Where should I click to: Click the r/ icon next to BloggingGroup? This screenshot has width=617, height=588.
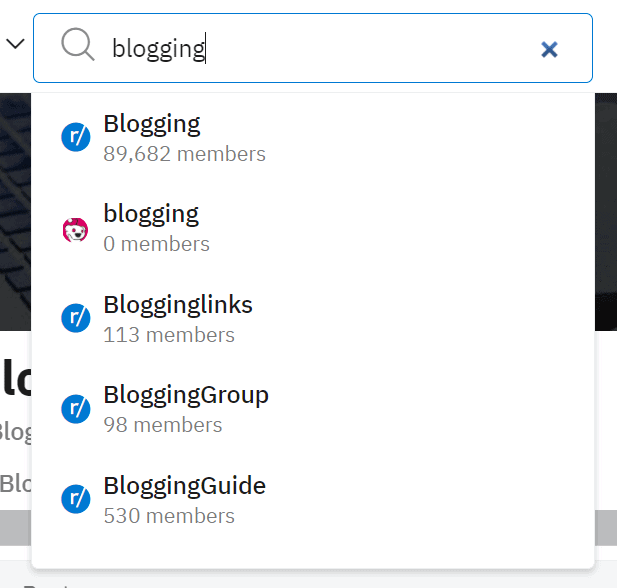click(76, 408)
